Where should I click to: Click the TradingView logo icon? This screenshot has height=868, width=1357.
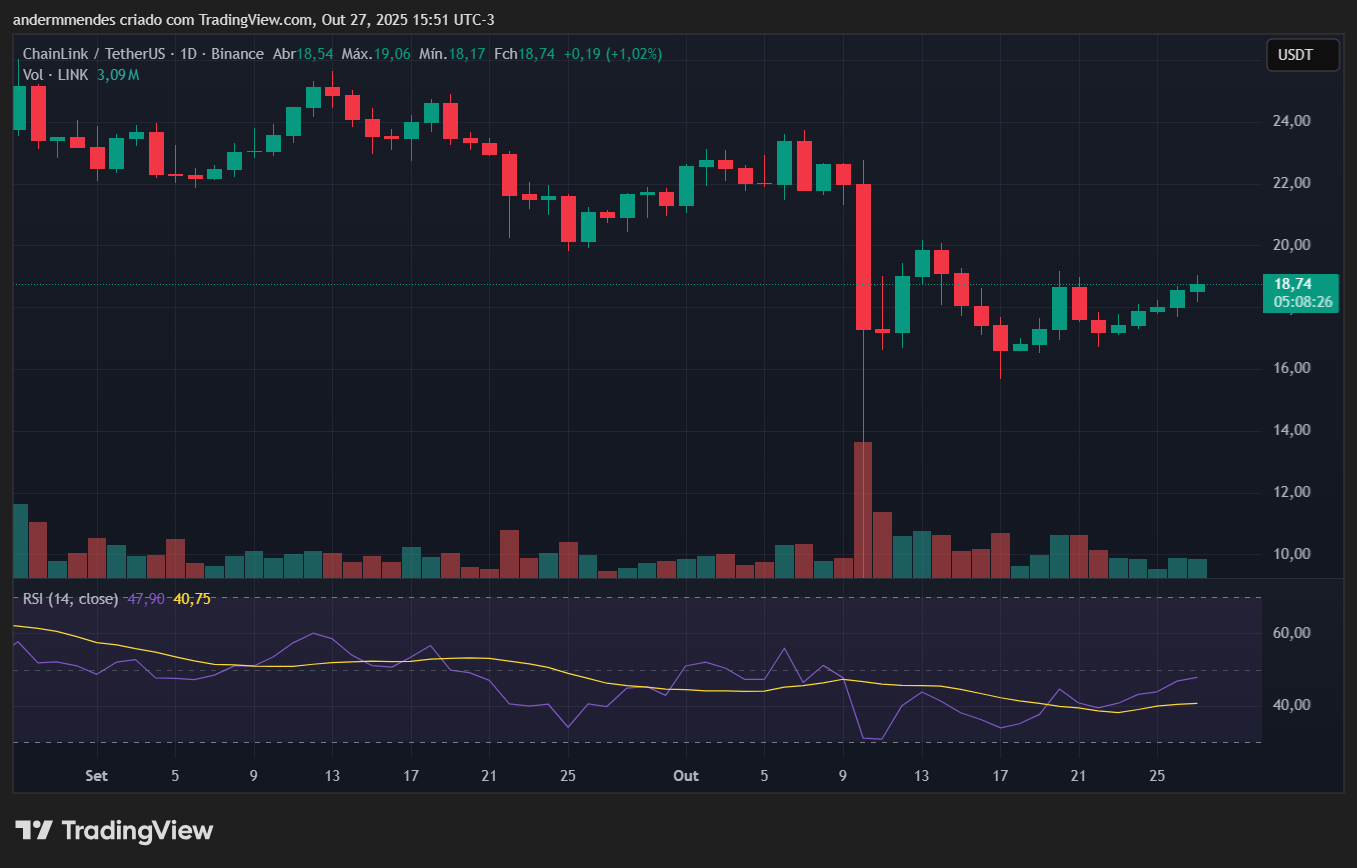coord(33,830)
